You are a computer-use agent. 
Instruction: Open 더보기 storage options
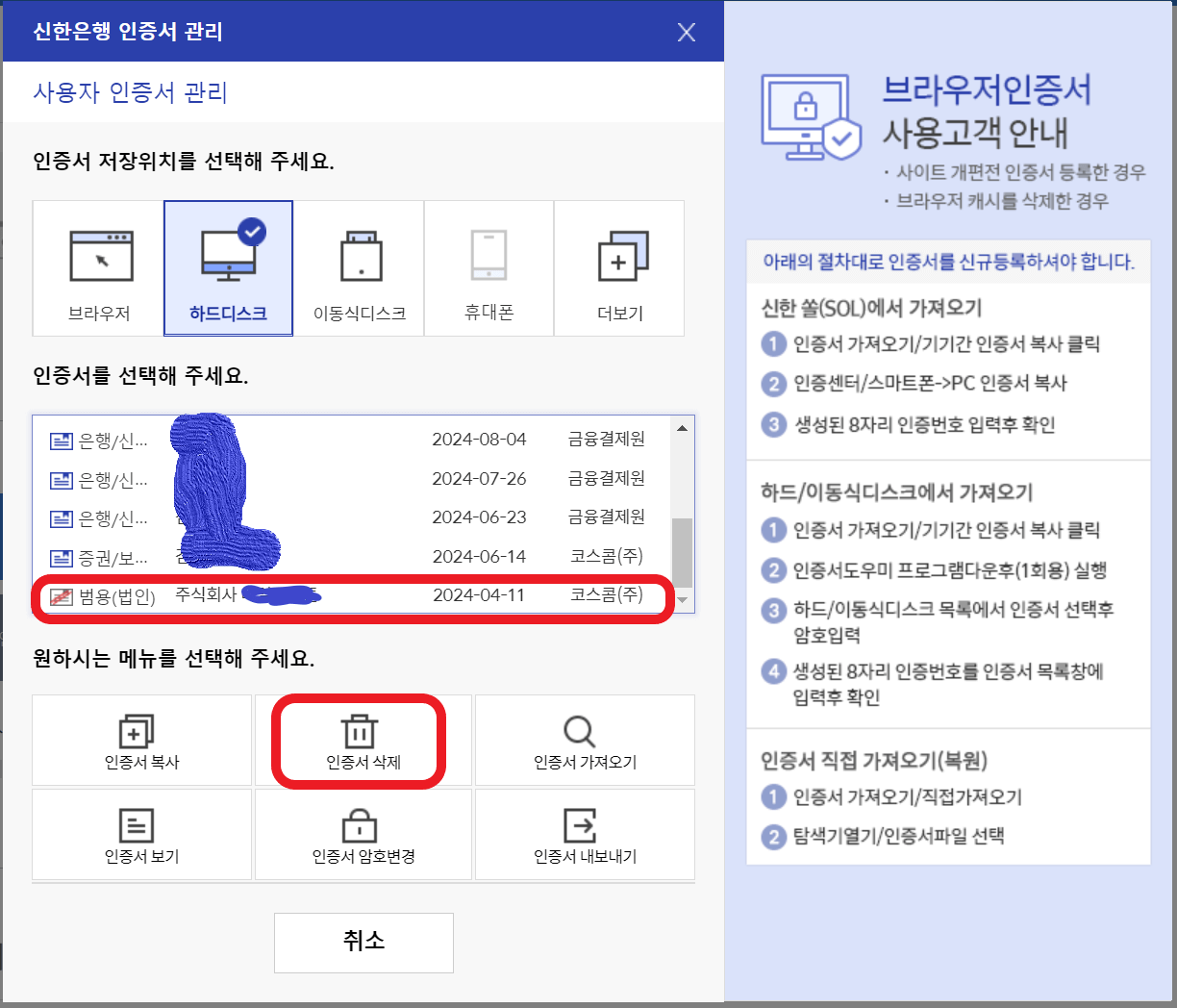pyautogui.click(x=619, y=268)
